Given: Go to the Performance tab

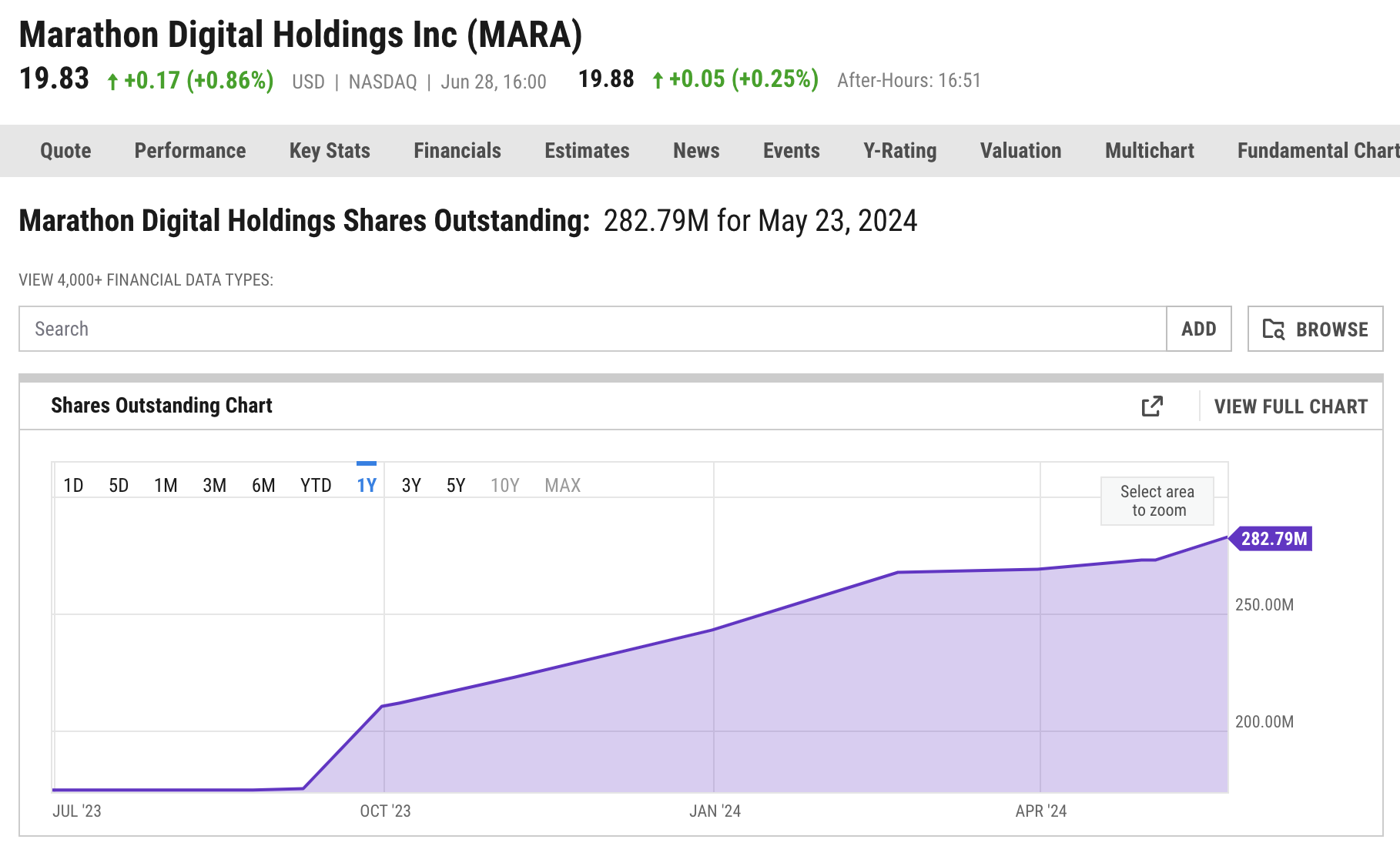Looking at the screenshot, I should (x=190, y=151).
